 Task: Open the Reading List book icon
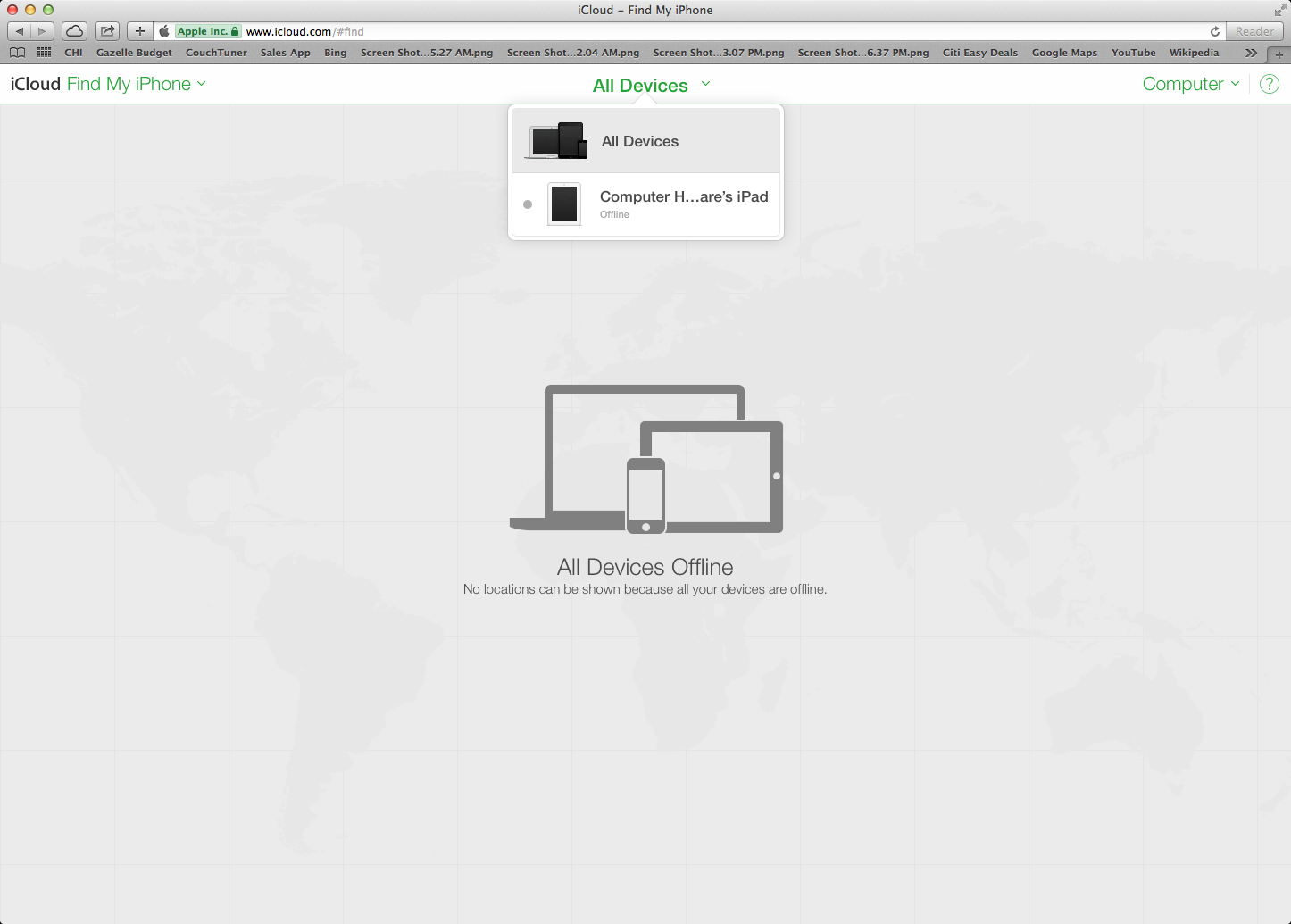(17, 53)
